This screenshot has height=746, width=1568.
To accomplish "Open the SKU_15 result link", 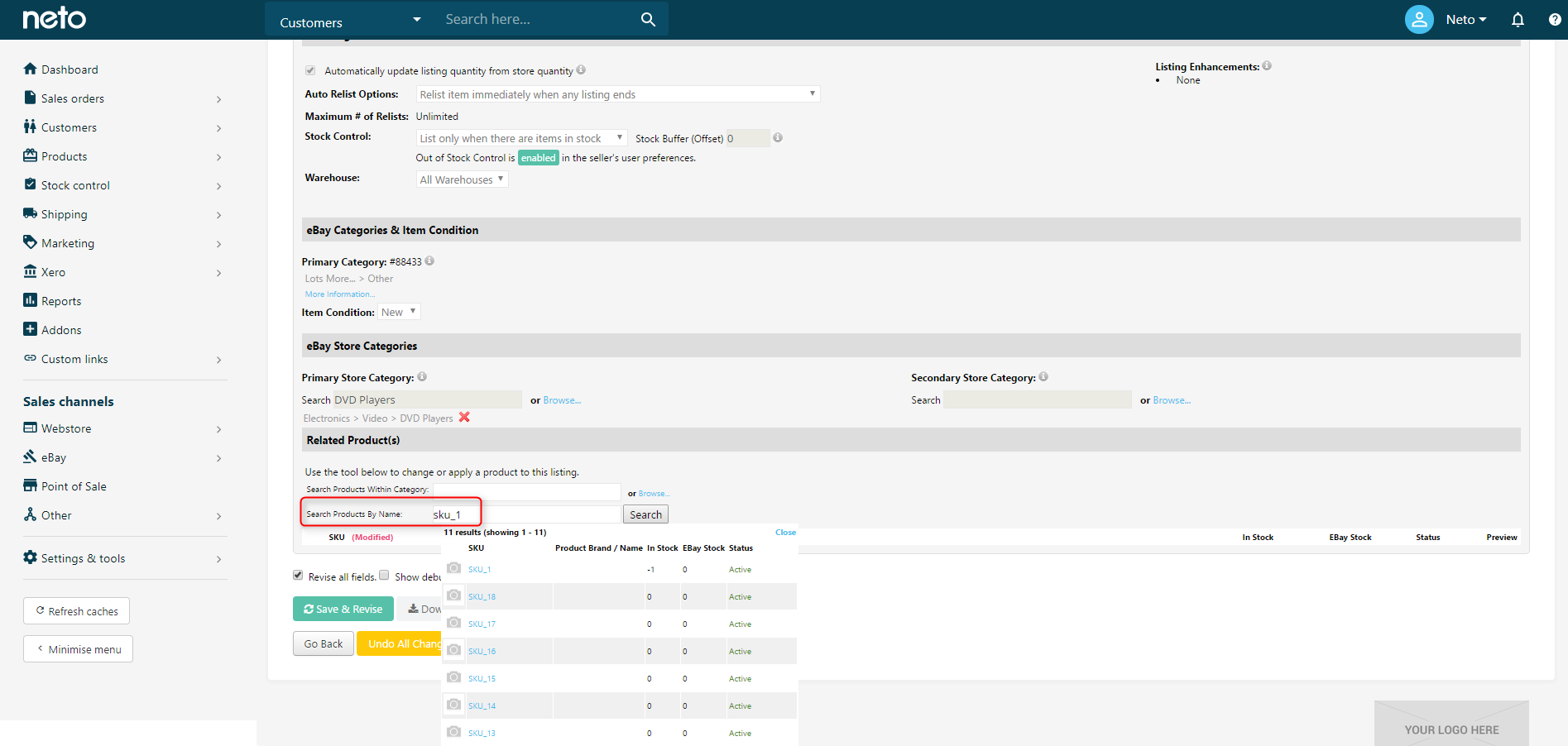I will [x=482, y=679].
